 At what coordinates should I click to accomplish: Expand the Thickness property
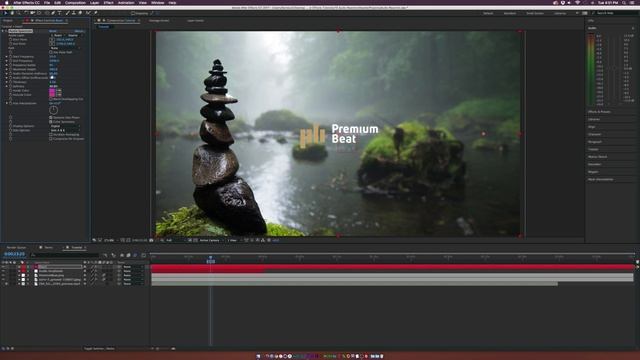point(6,82)
